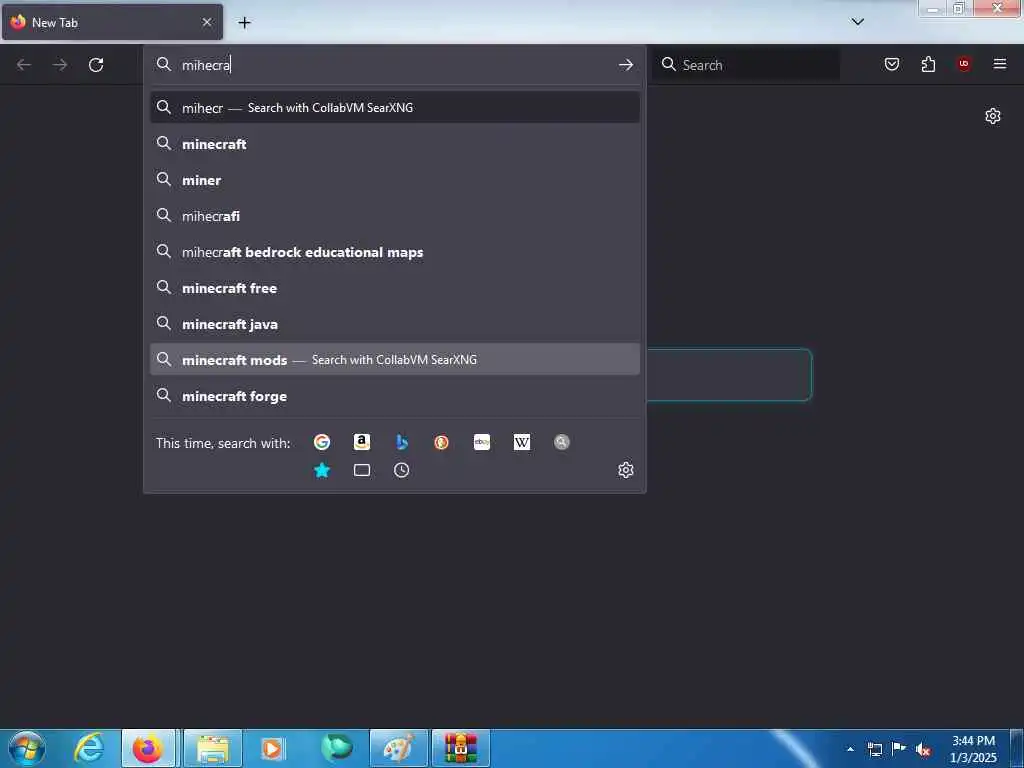Launch Internet Explorer from taskbar
This screenshot has height=768, width=1024.
(x=89, y=748)
